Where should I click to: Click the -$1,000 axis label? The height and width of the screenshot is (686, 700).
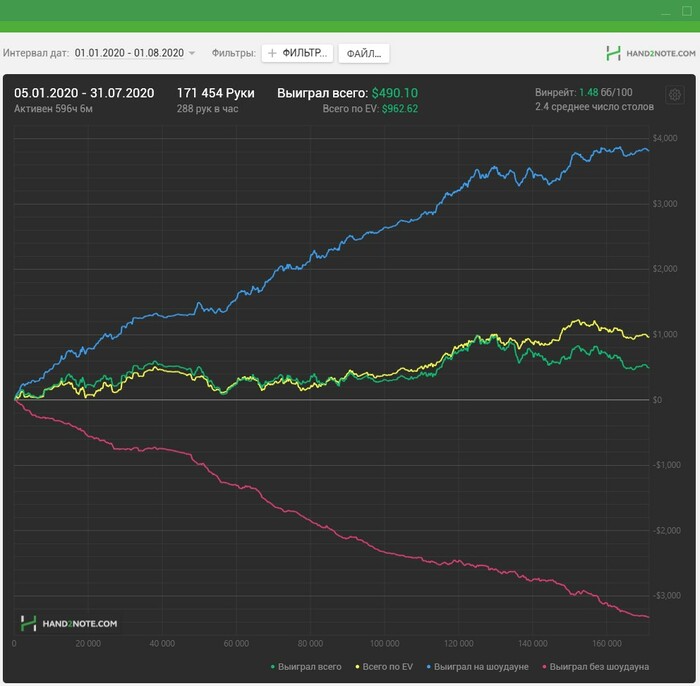[x=666, y=465]
